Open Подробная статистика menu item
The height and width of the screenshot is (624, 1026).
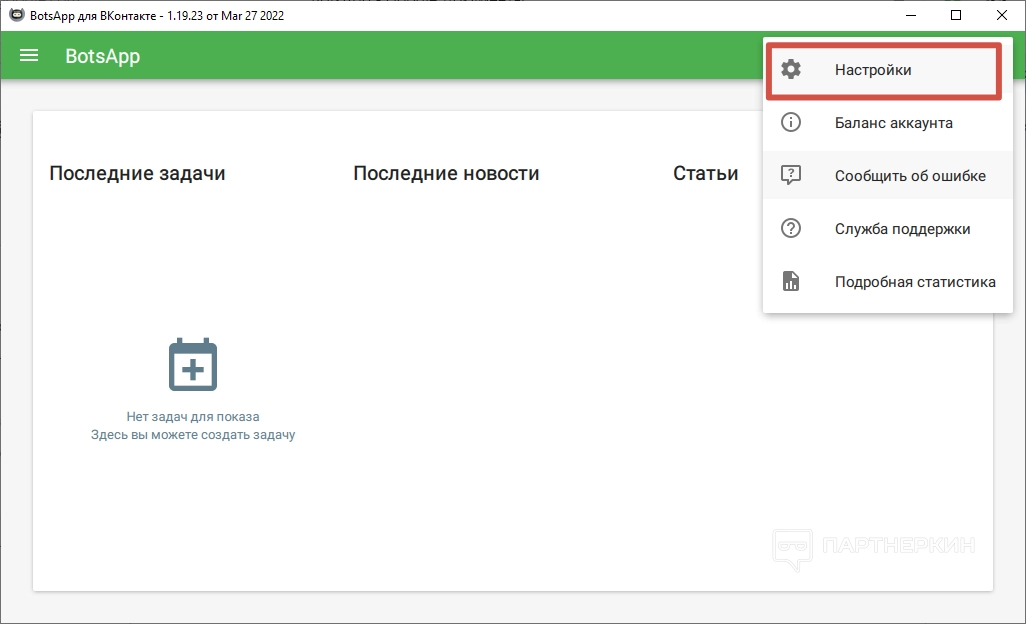(x=888, y=281)
